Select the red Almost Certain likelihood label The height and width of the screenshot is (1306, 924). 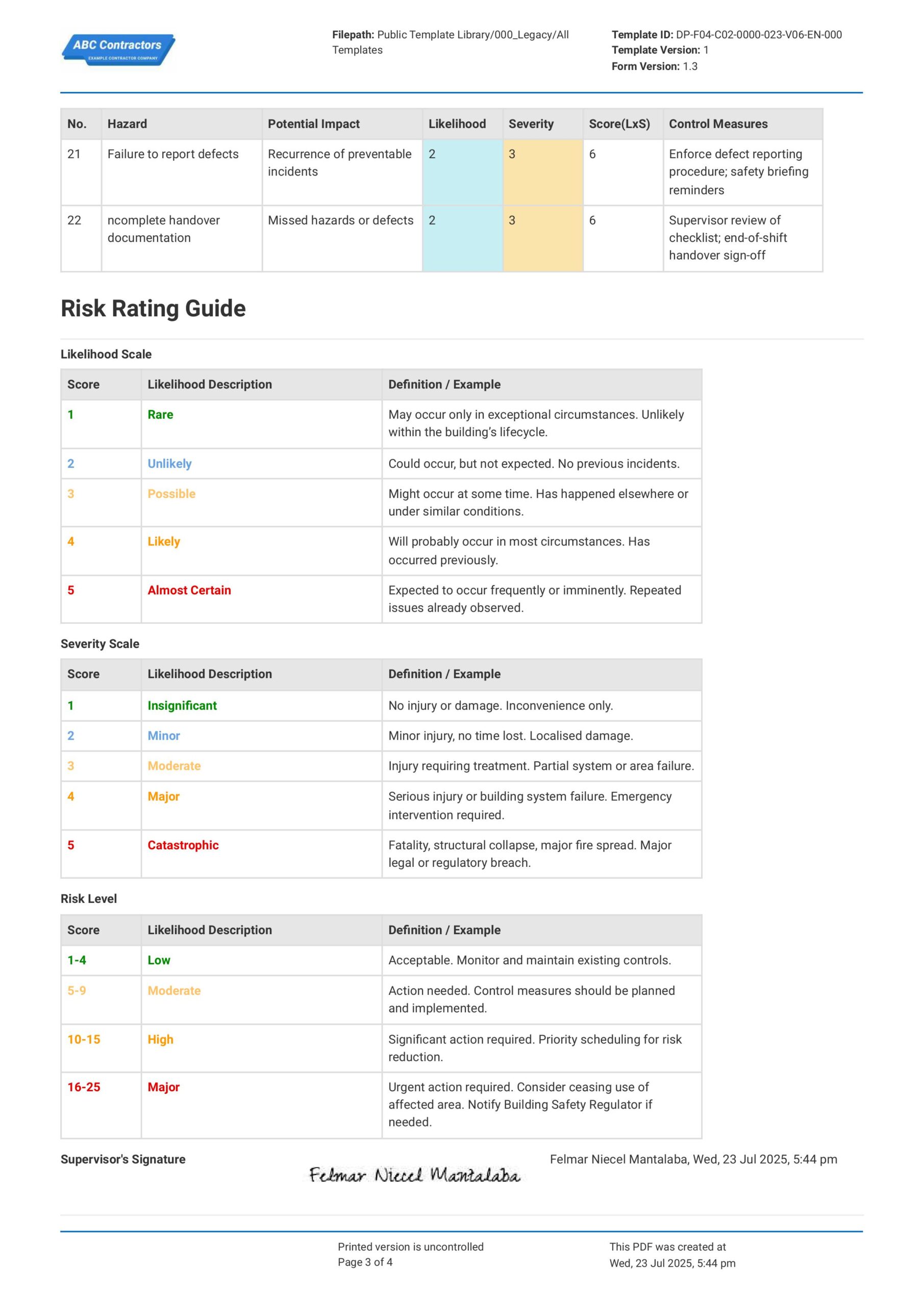[x=189, y=590]
